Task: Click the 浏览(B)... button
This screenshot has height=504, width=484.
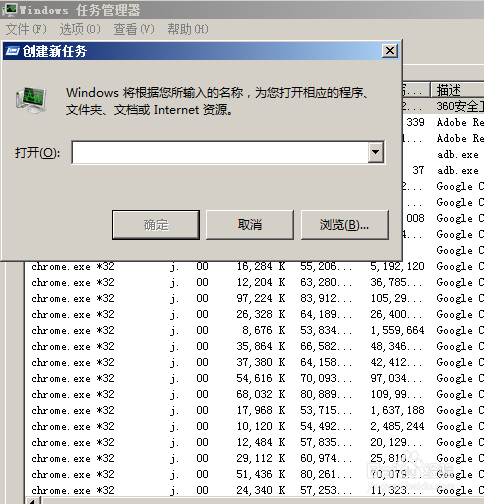Action: (345, 225)
